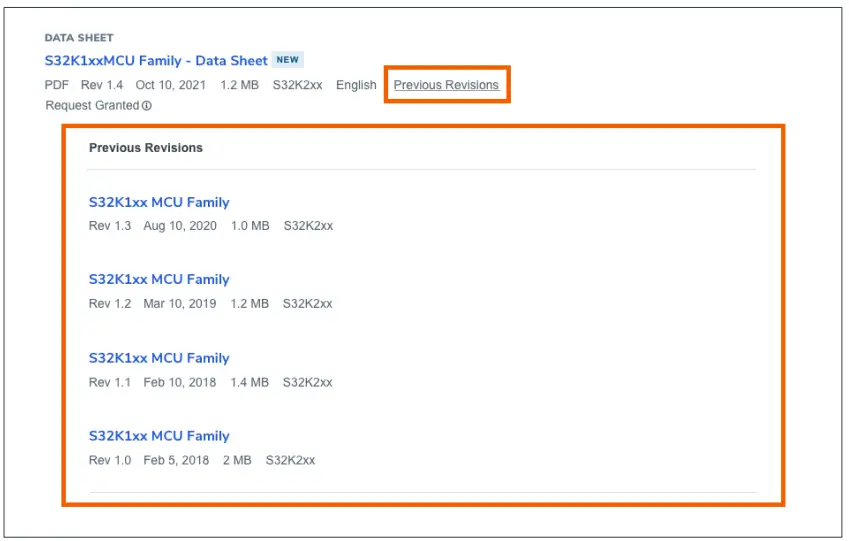Image resolution: width=849 pixels, height=541 pixels.
Task: Click the 1.4 MB file size text
Action: click(x=249, y=382)
